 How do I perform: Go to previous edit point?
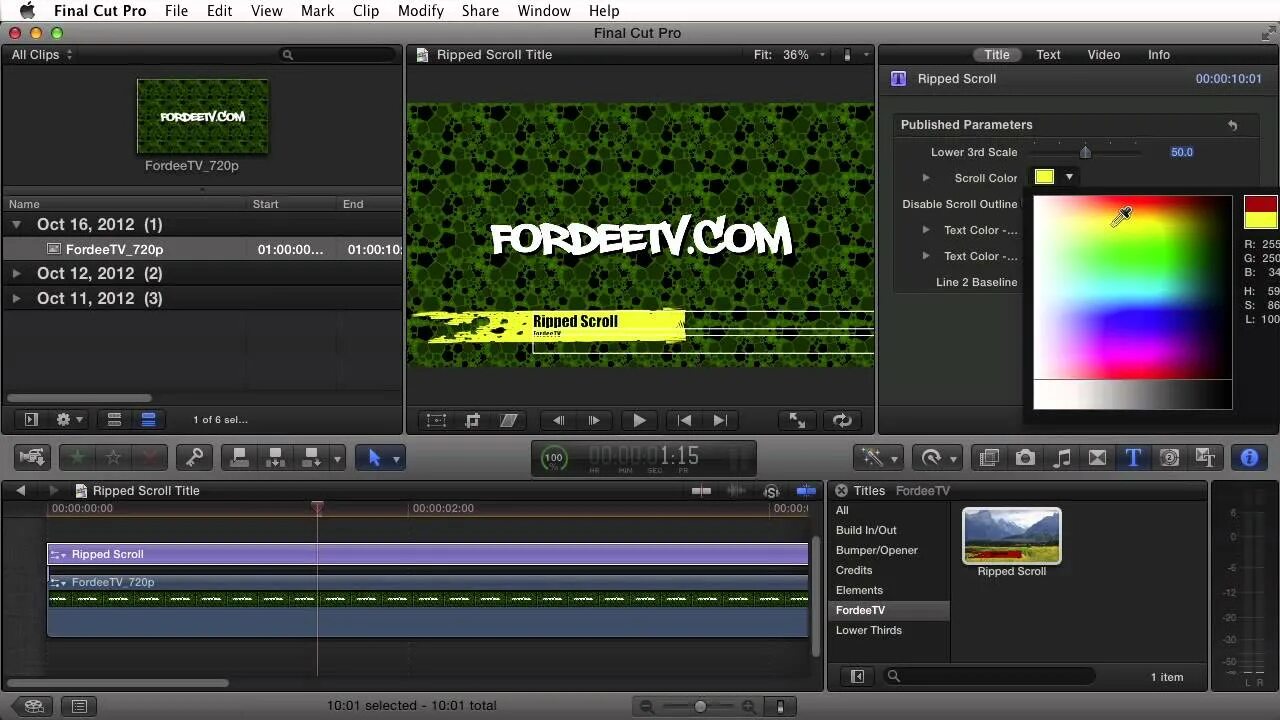point(684,420)
